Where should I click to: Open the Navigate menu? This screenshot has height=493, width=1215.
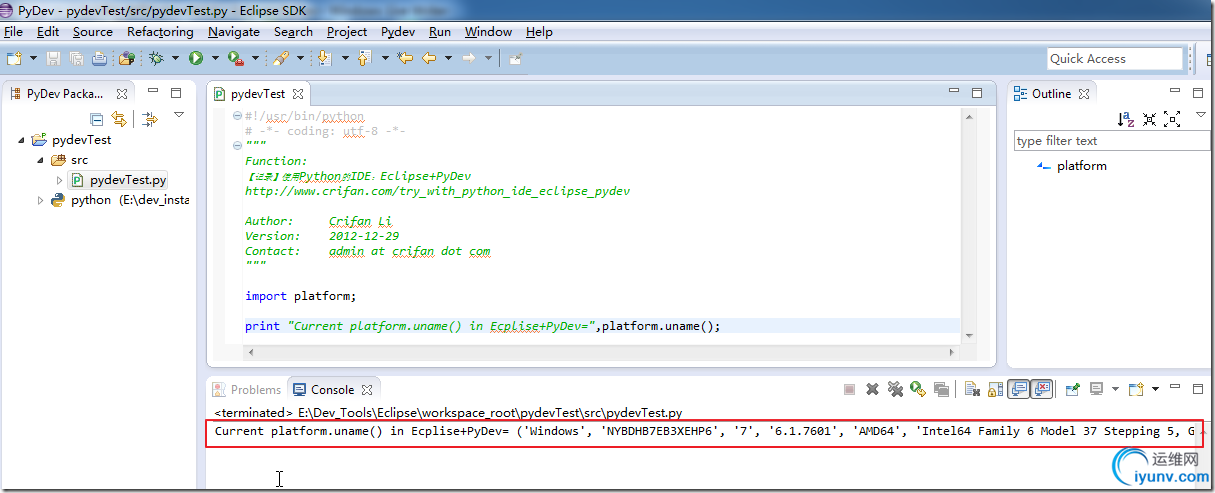tap(234, 32)
